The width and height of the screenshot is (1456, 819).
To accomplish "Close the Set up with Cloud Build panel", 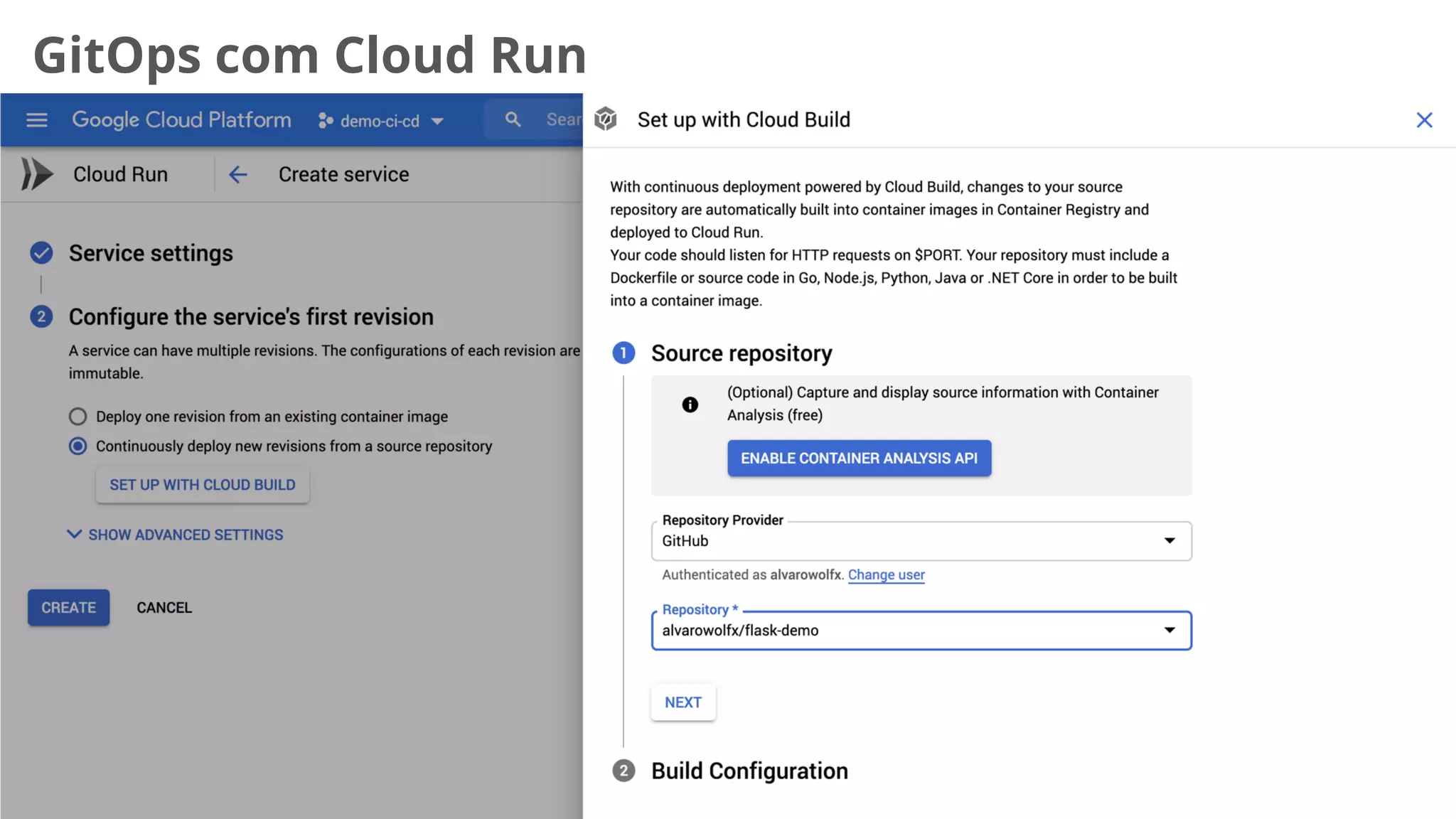I will (1424, 120).
